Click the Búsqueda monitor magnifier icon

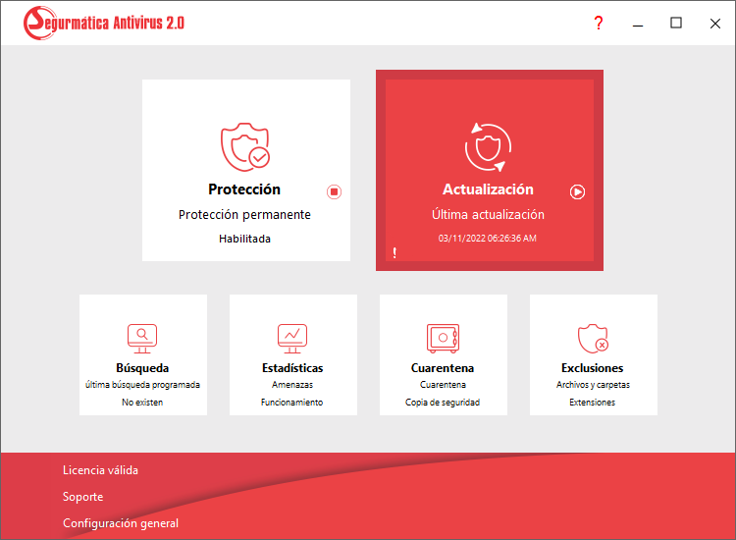coord(142,339)
